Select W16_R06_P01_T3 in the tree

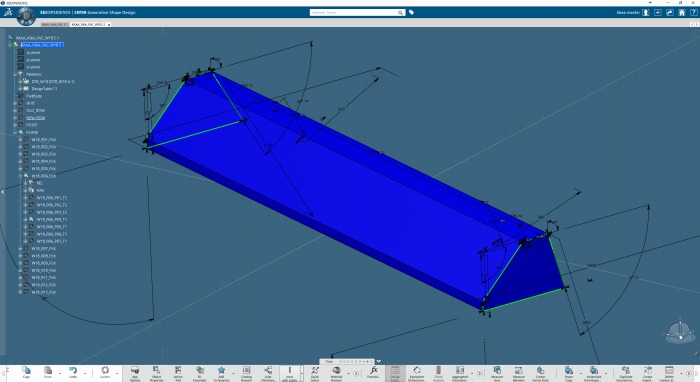(x=52, y=198)
